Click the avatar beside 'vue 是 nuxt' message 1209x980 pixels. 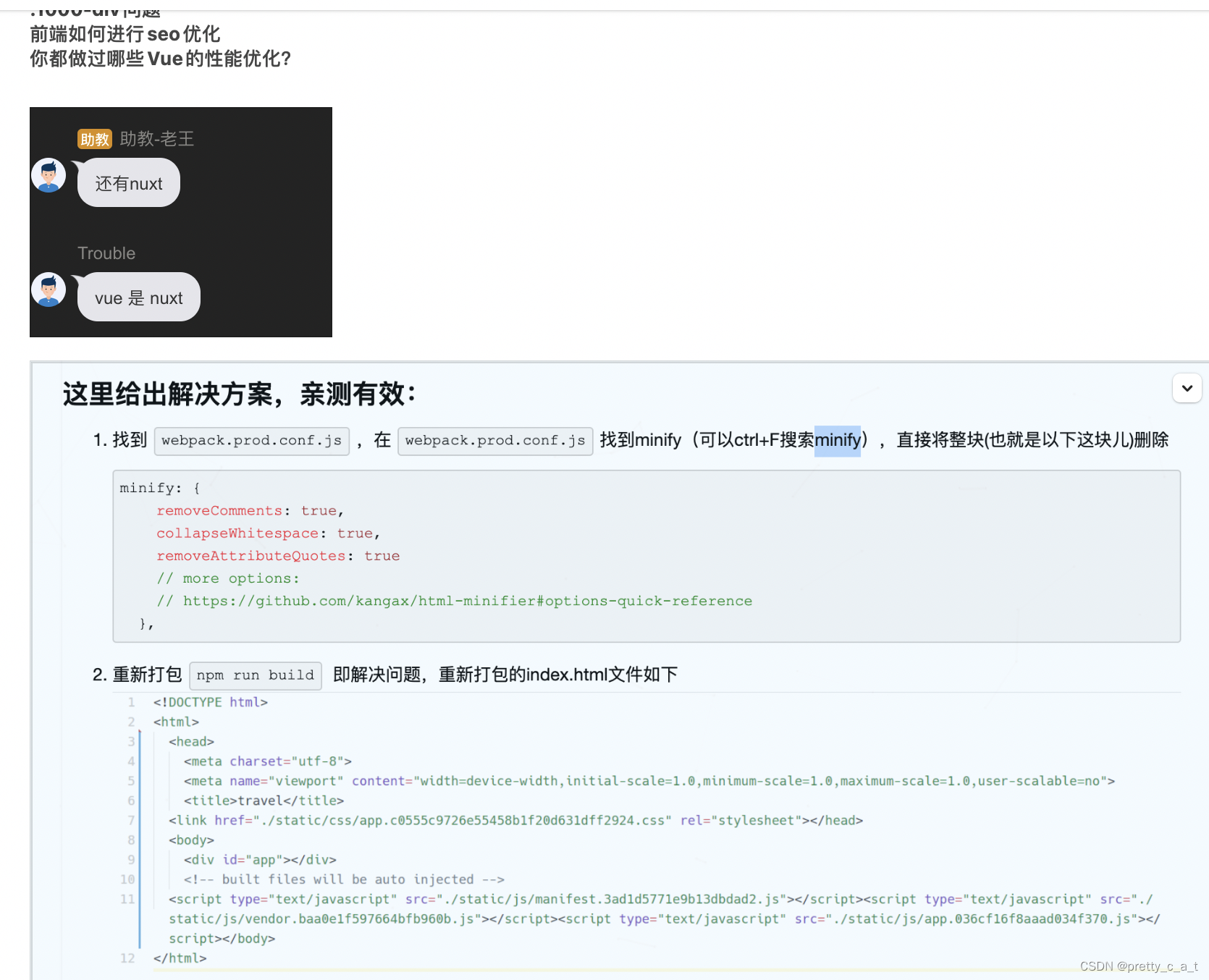(49, 290)
